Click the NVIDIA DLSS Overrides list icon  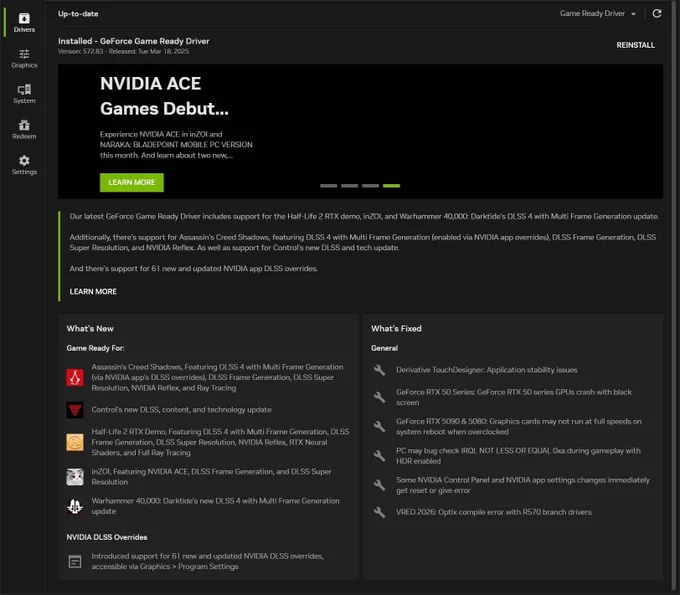point(75,562)
